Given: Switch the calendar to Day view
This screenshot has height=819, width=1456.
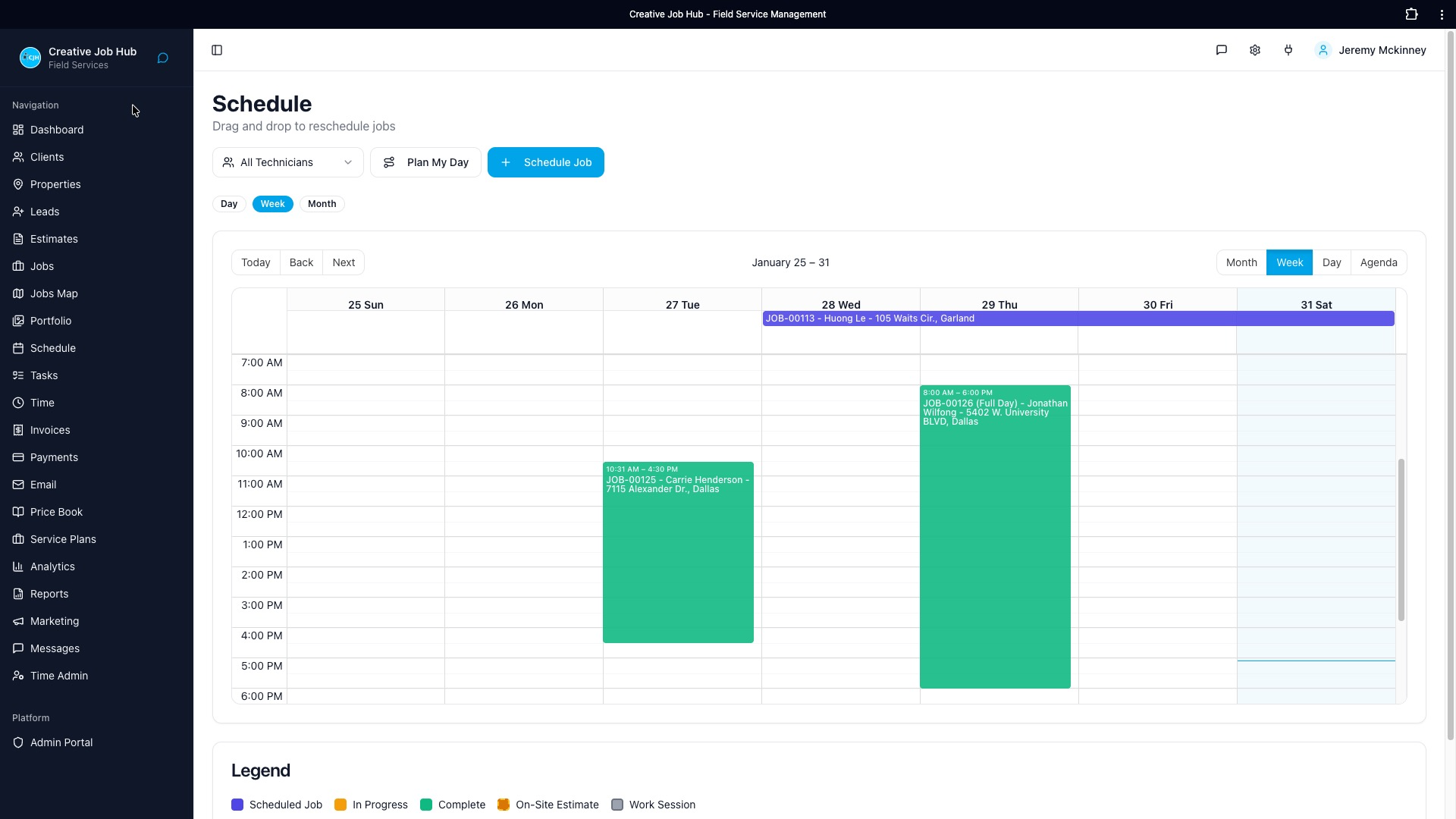Looking at the screenshot, I should click(x=1332, y=262).
